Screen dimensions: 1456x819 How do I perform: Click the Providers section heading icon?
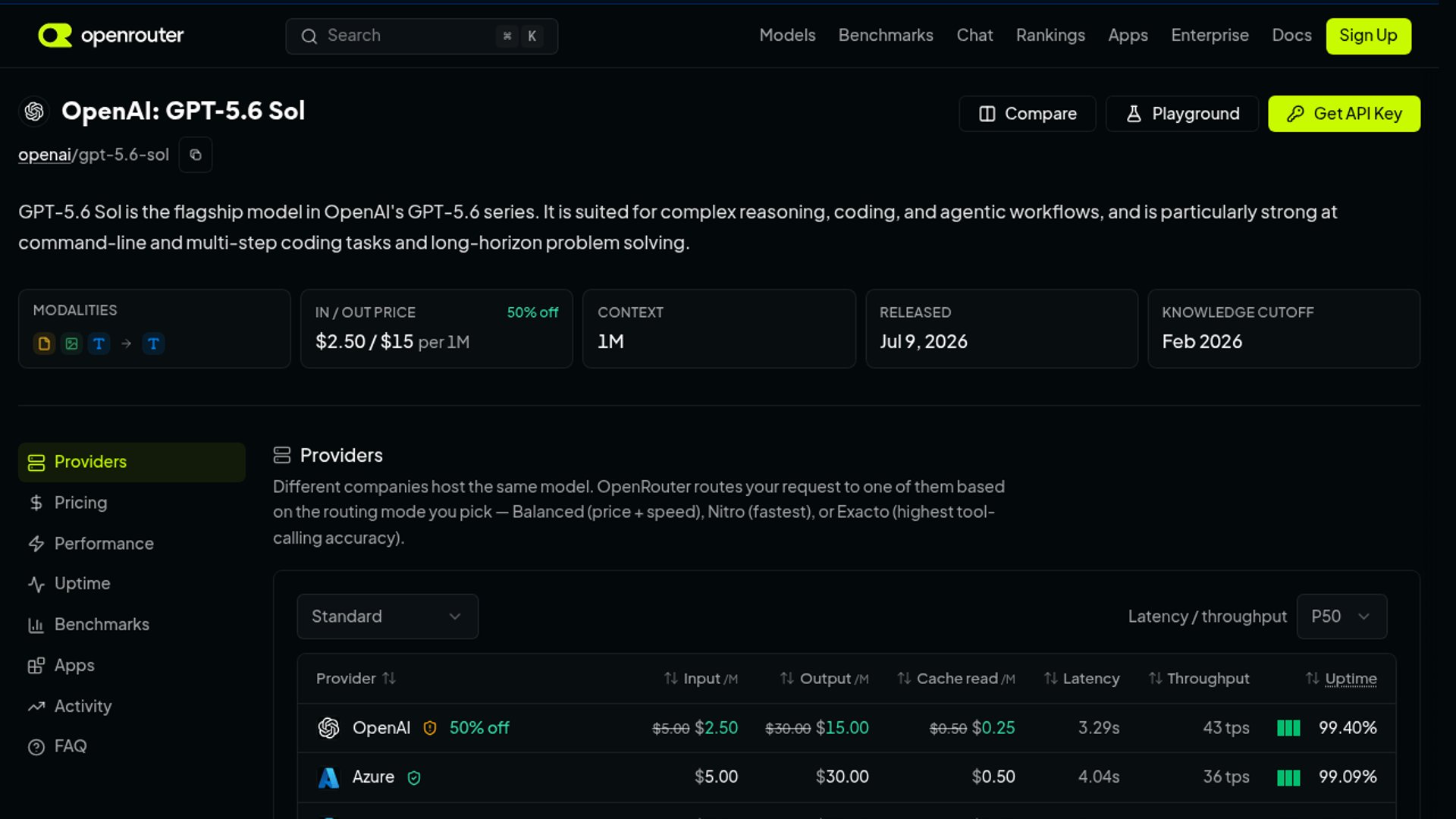pos(282,455)
